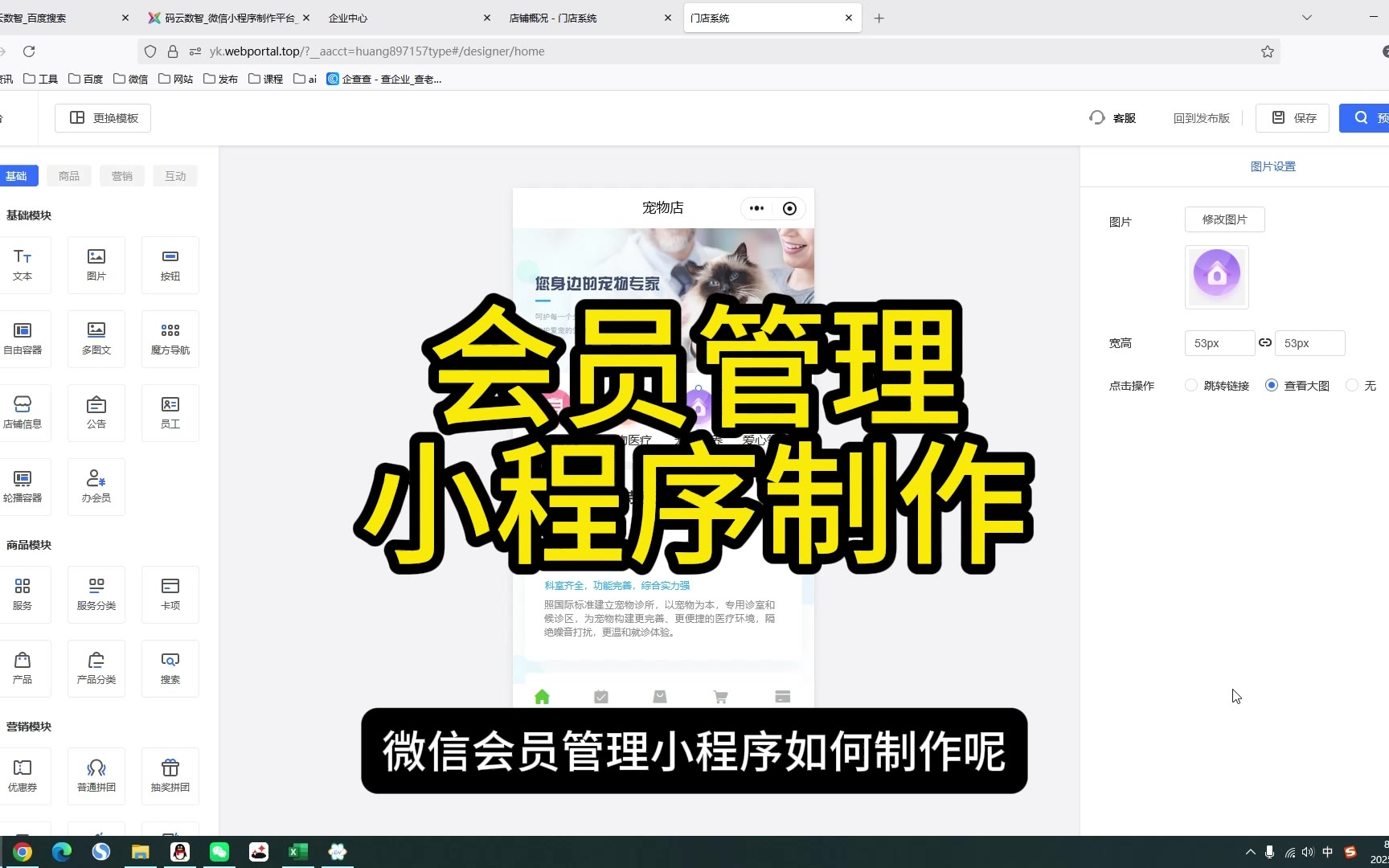Screen dimensions: 1389x868
Task: Open the 图片设置 panel heading
Action: (1273, 166)
